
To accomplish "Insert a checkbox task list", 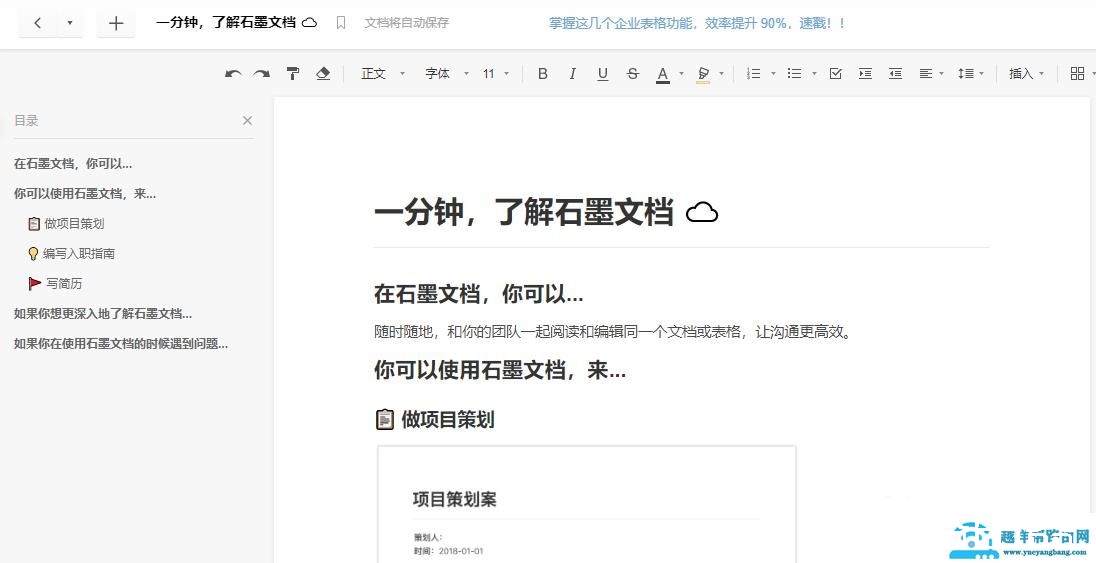I will click(x=835, y=73).
